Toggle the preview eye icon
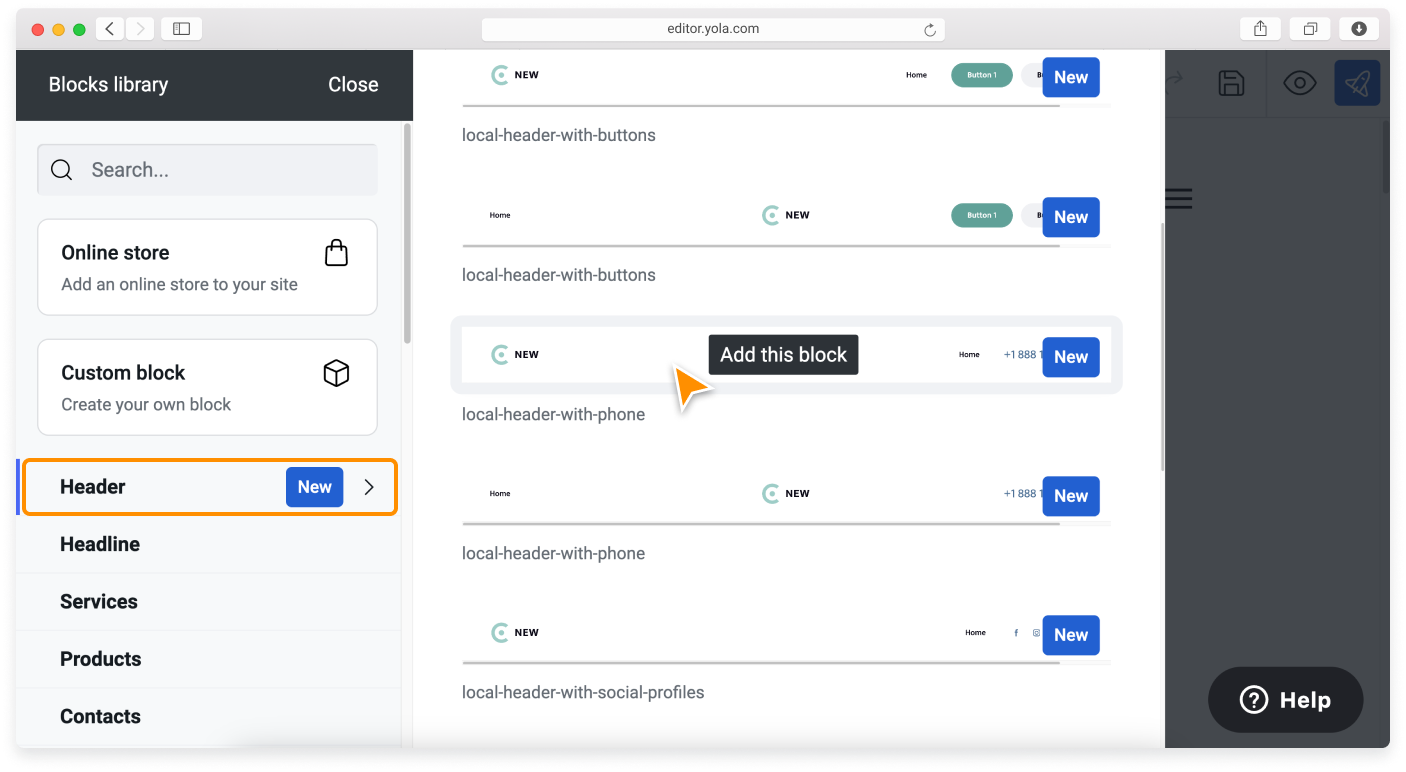This screenshot has height=772, width=1406. click(x=1299, y=84)
